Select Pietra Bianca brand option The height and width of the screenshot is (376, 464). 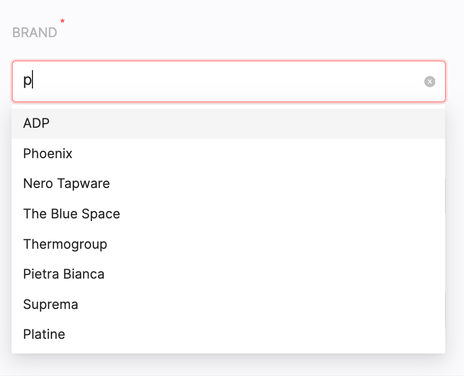pos(228,274)
